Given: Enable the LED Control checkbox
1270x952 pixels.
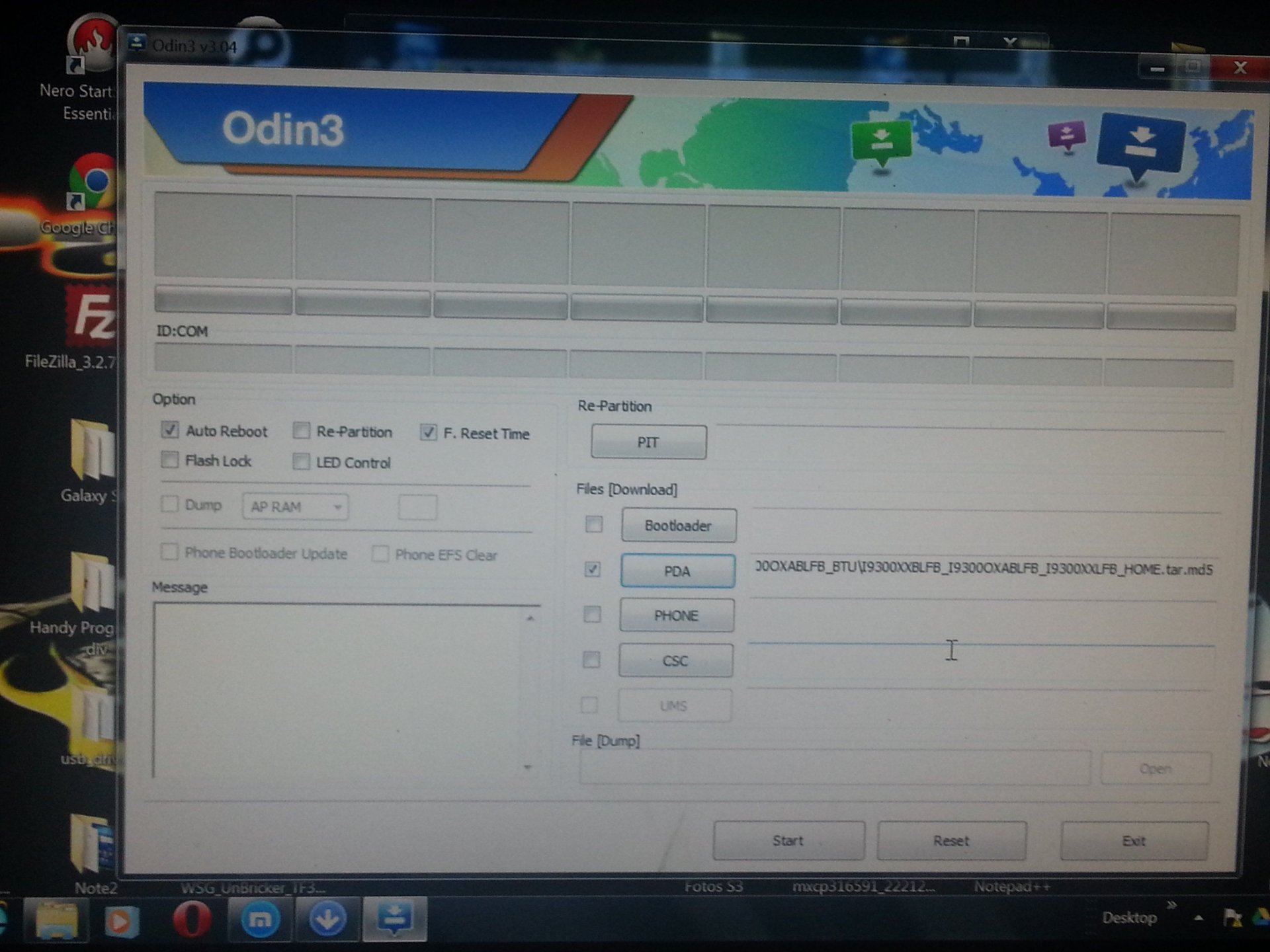Looking at the screenshot, I should click(301, 461).
